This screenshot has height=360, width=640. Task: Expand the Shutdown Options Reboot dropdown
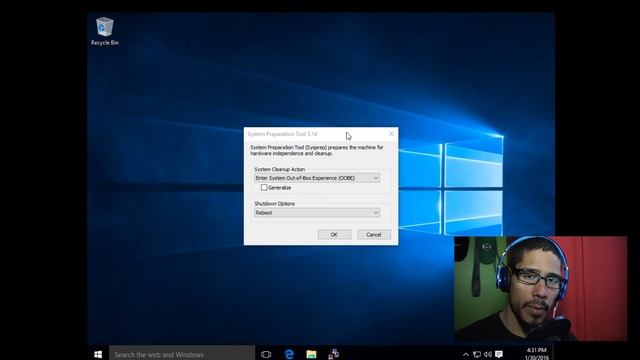[317, 213]
